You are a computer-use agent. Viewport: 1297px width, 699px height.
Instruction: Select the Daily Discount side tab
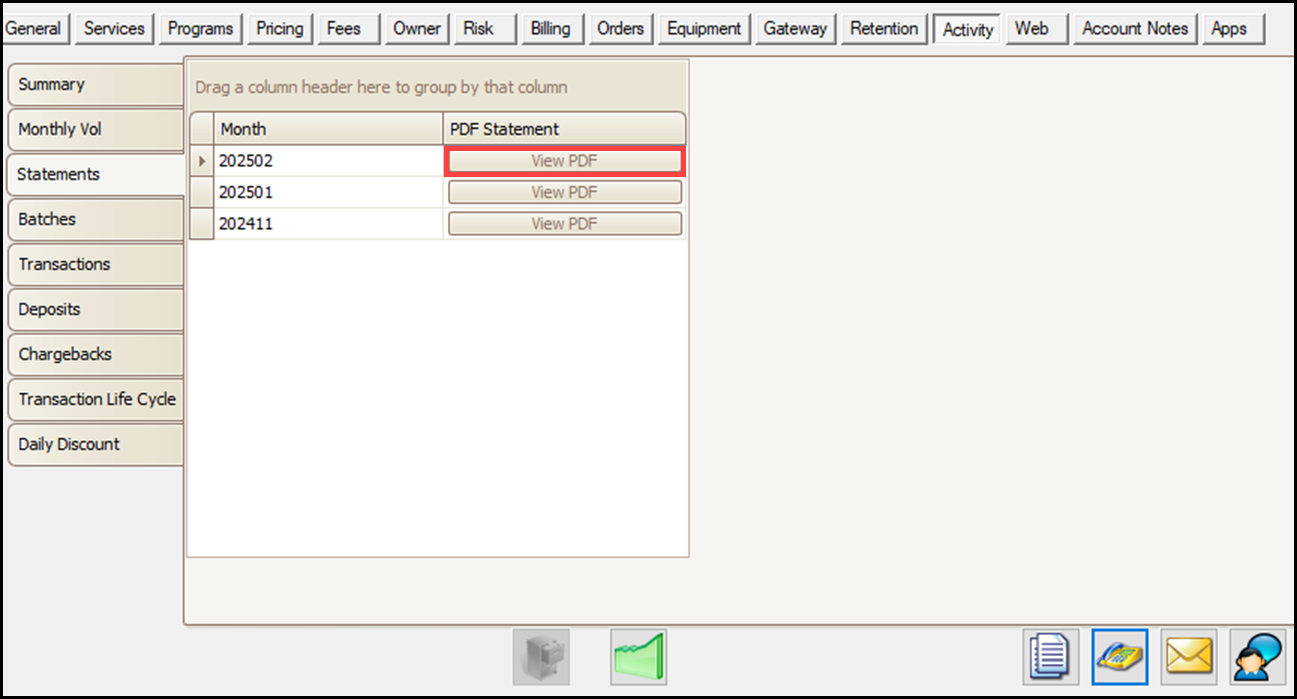(x=95, y=445)
